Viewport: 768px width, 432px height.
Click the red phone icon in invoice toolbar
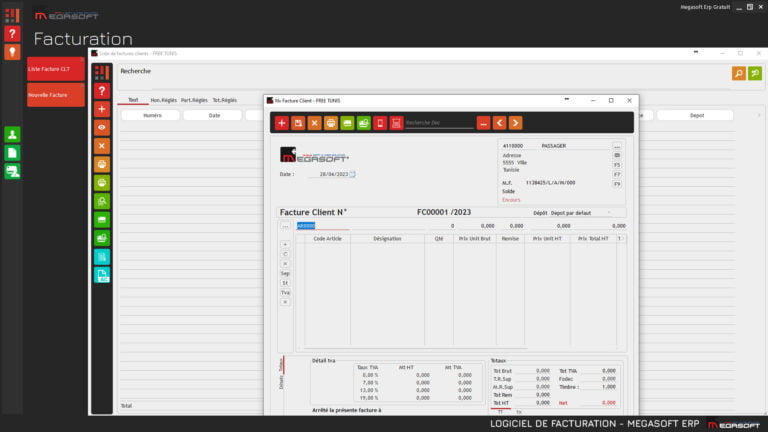(380, 123)
